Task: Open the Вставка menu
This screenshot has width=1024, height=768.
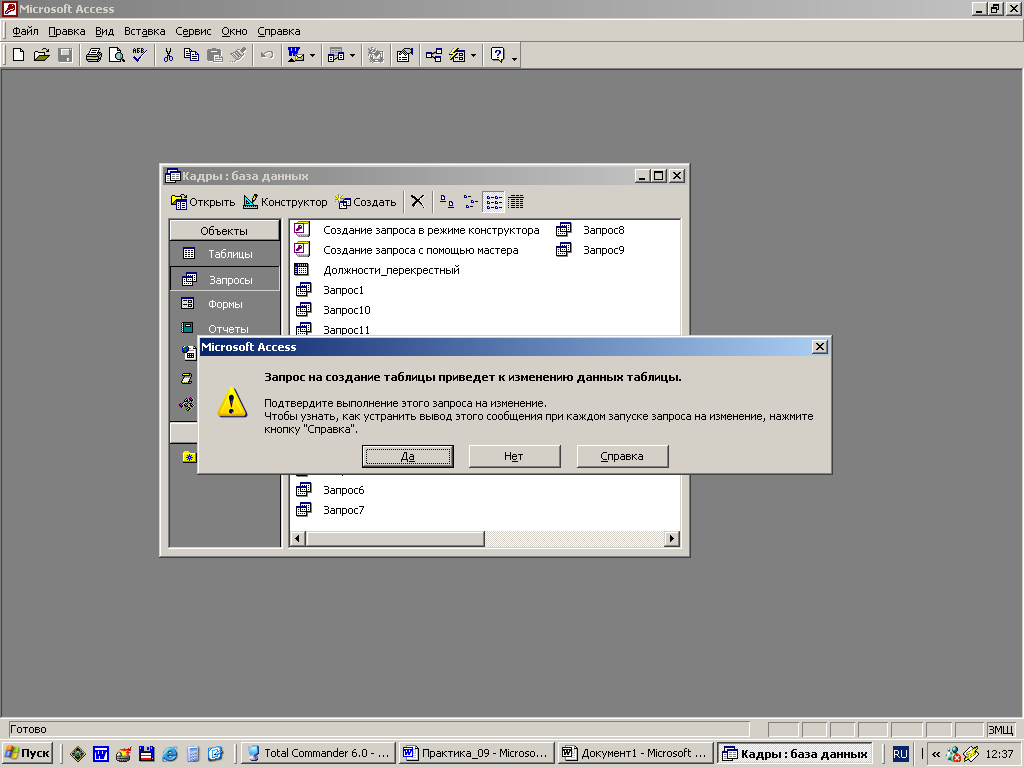Action: click(144, 31)
